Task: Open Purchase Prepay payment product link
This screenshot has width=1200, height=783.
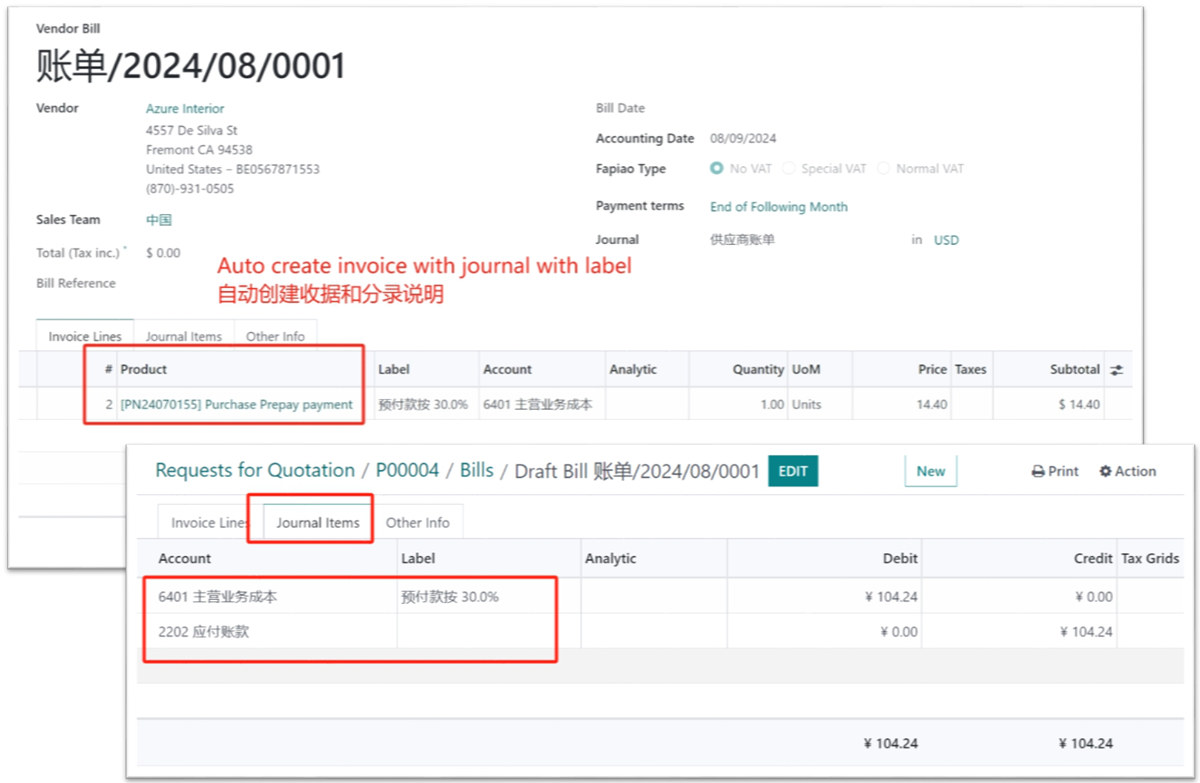Action: click(x=236, y=405)
